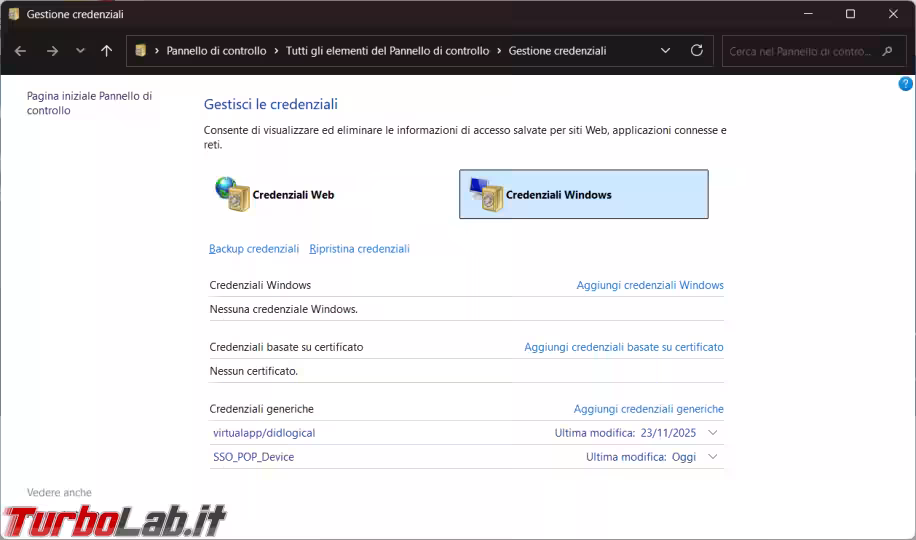Click the forward navigation arrow
This screenshot has height=540, width=916.
coord(52,51)
